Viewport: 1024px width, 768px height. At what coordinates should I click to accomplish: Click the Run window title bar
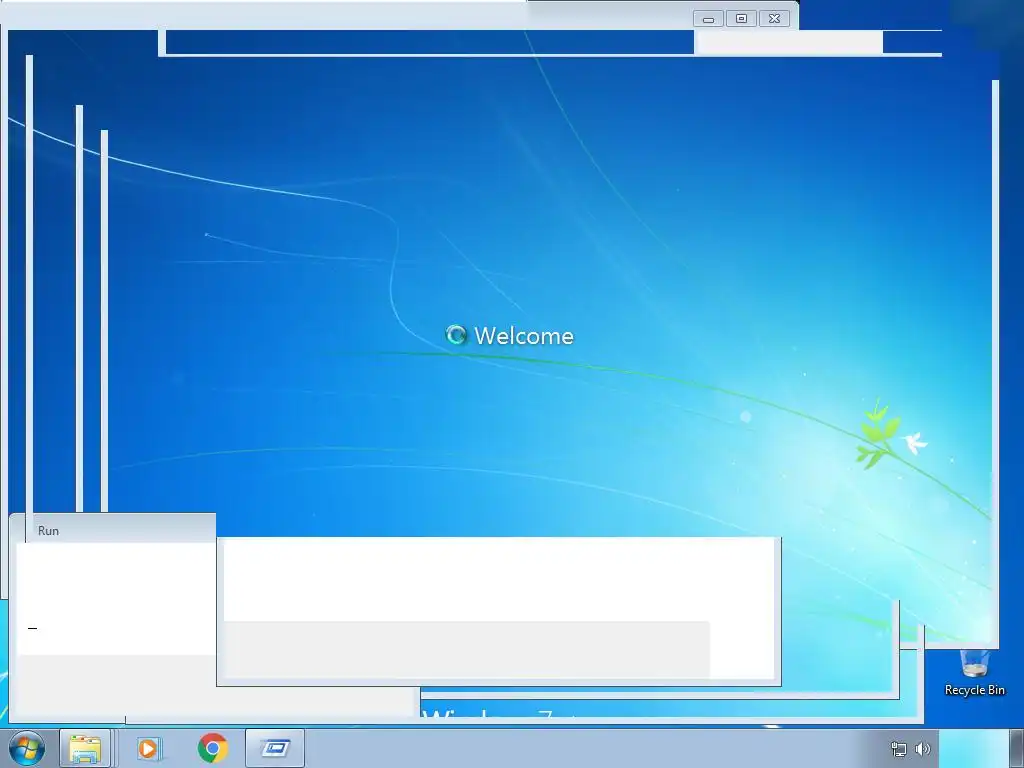tap(112, 530)
